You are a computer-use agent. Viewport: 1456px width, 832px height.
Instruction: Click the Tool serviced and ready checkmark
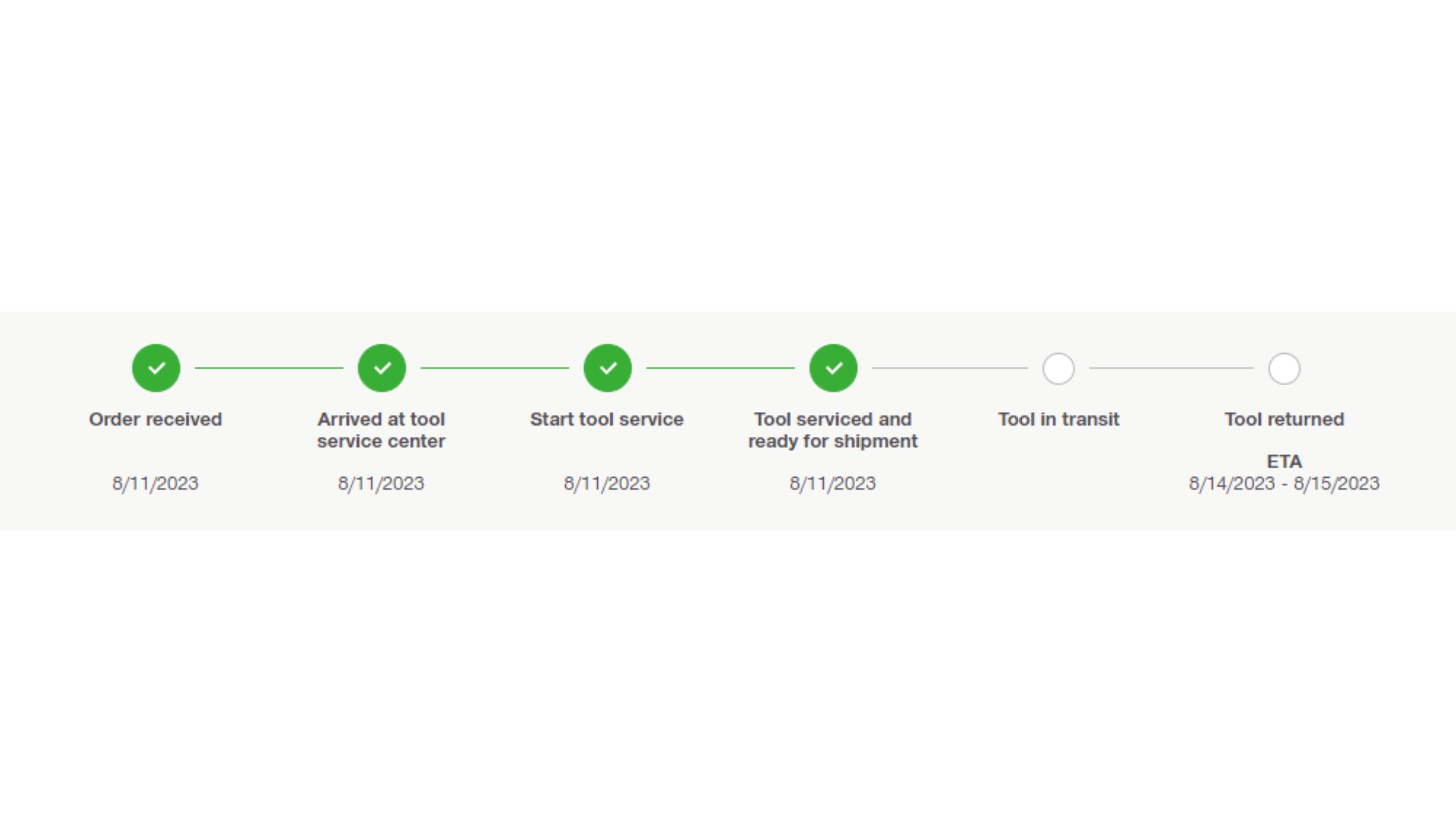[x=833, y=368]
